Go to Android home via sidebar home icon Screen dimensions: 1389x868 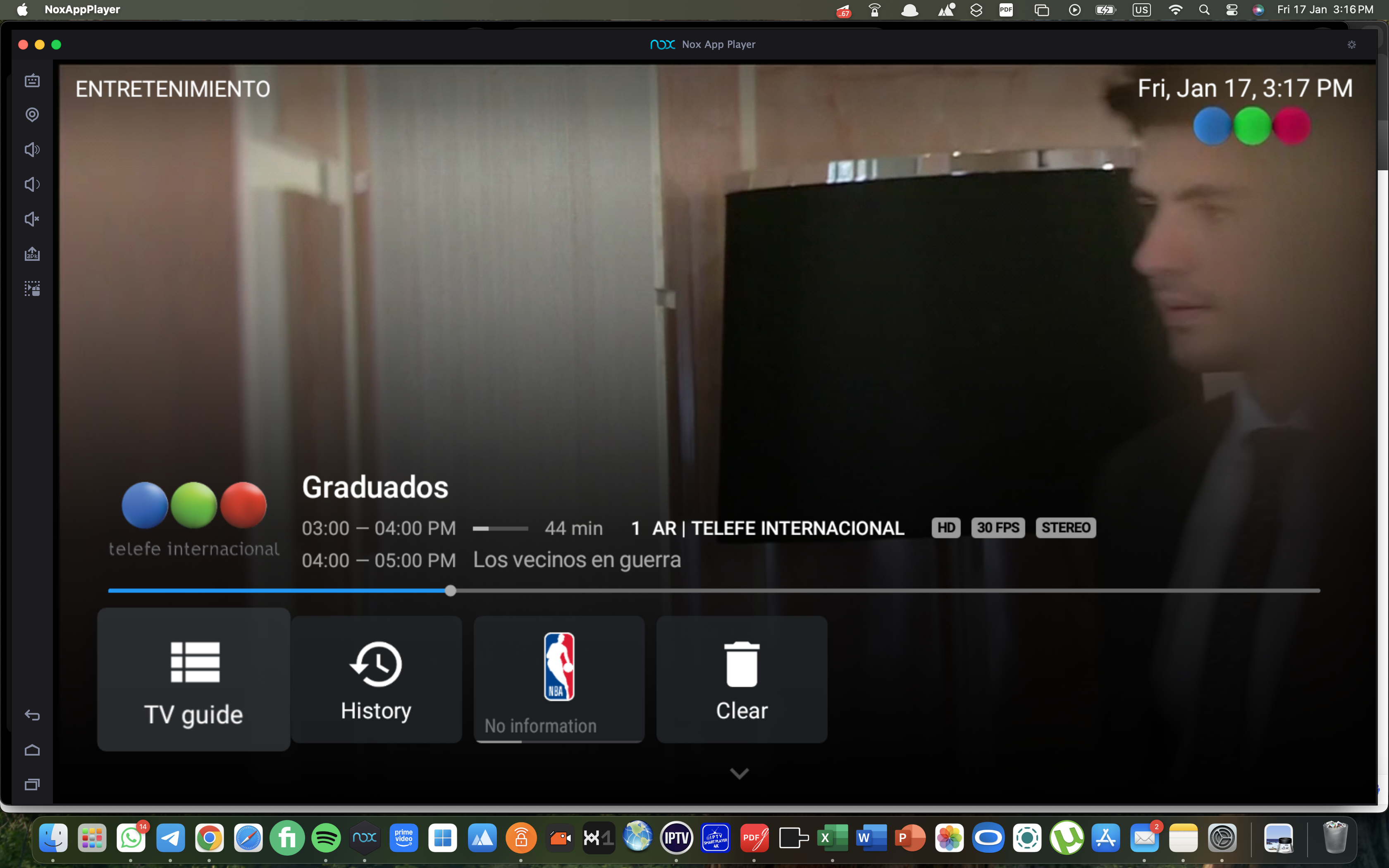click(32, 750)
